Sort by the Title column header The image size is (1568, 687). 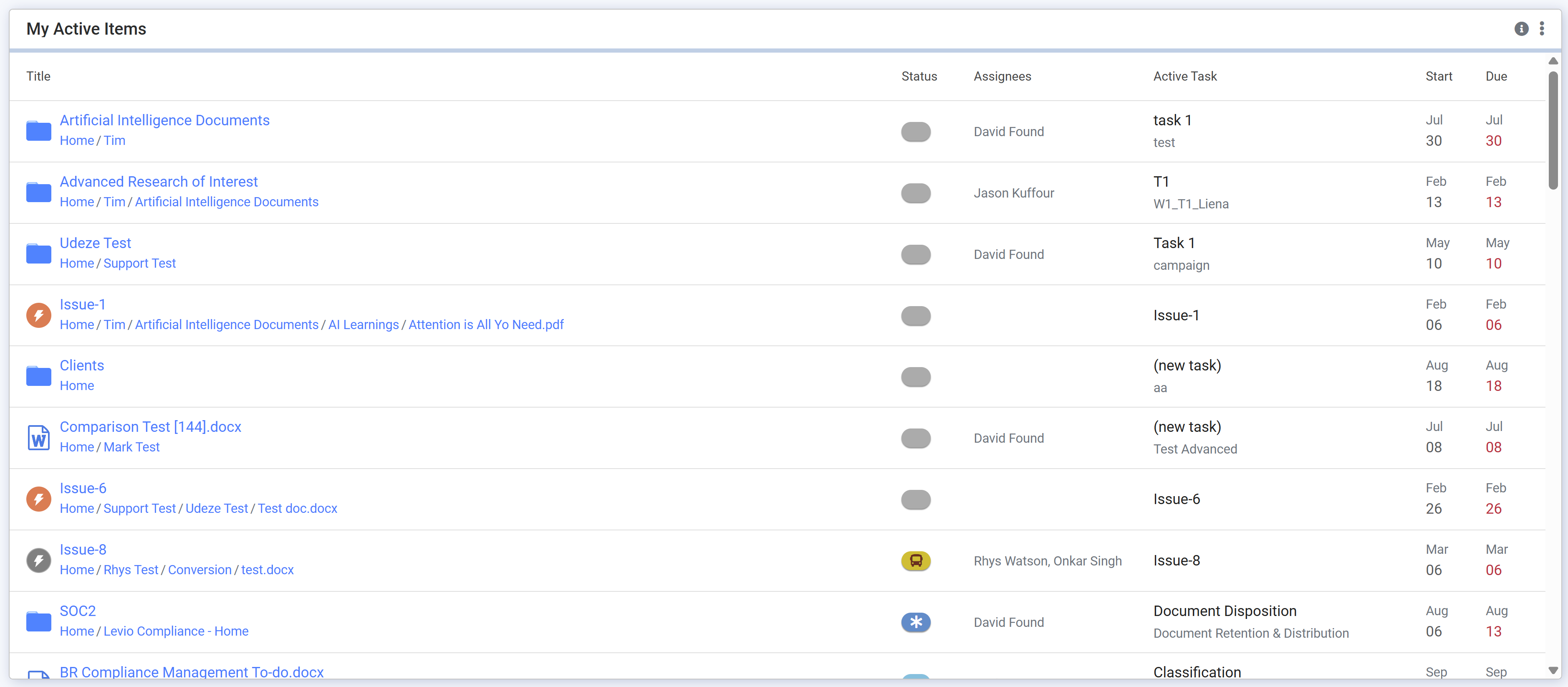38,76
